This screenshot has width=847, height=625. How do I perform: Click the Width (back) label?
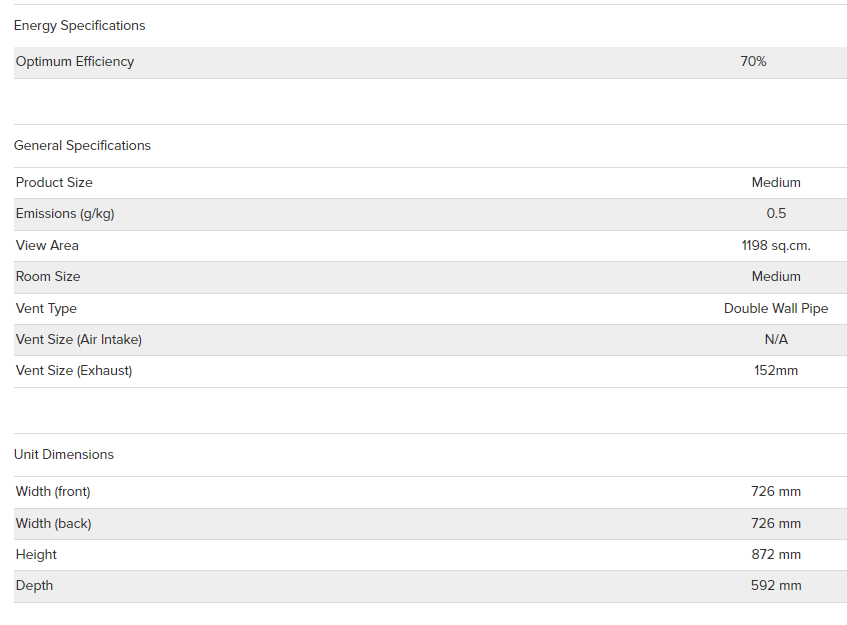pos(53,523)
